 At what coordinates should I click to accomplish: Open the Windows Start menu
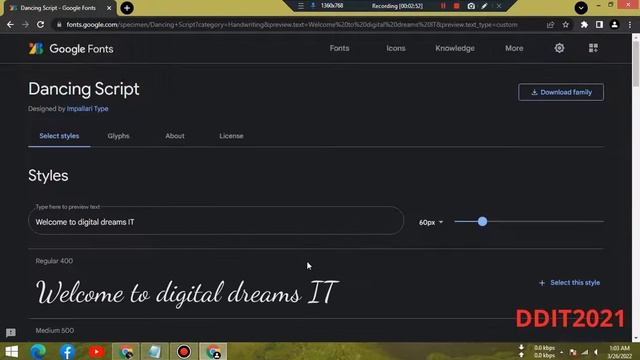[x=11, y=351]
